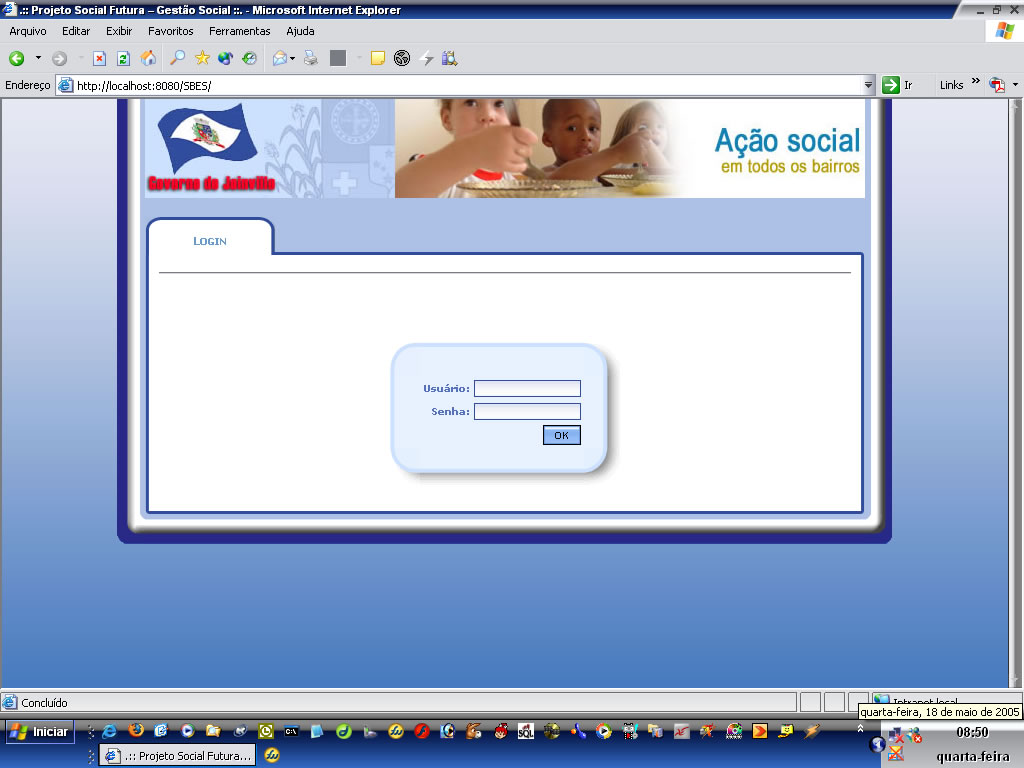Screen dimensions: 1024x768
Task: Open the folder quick launch icon
Action: tap(214, 731)
